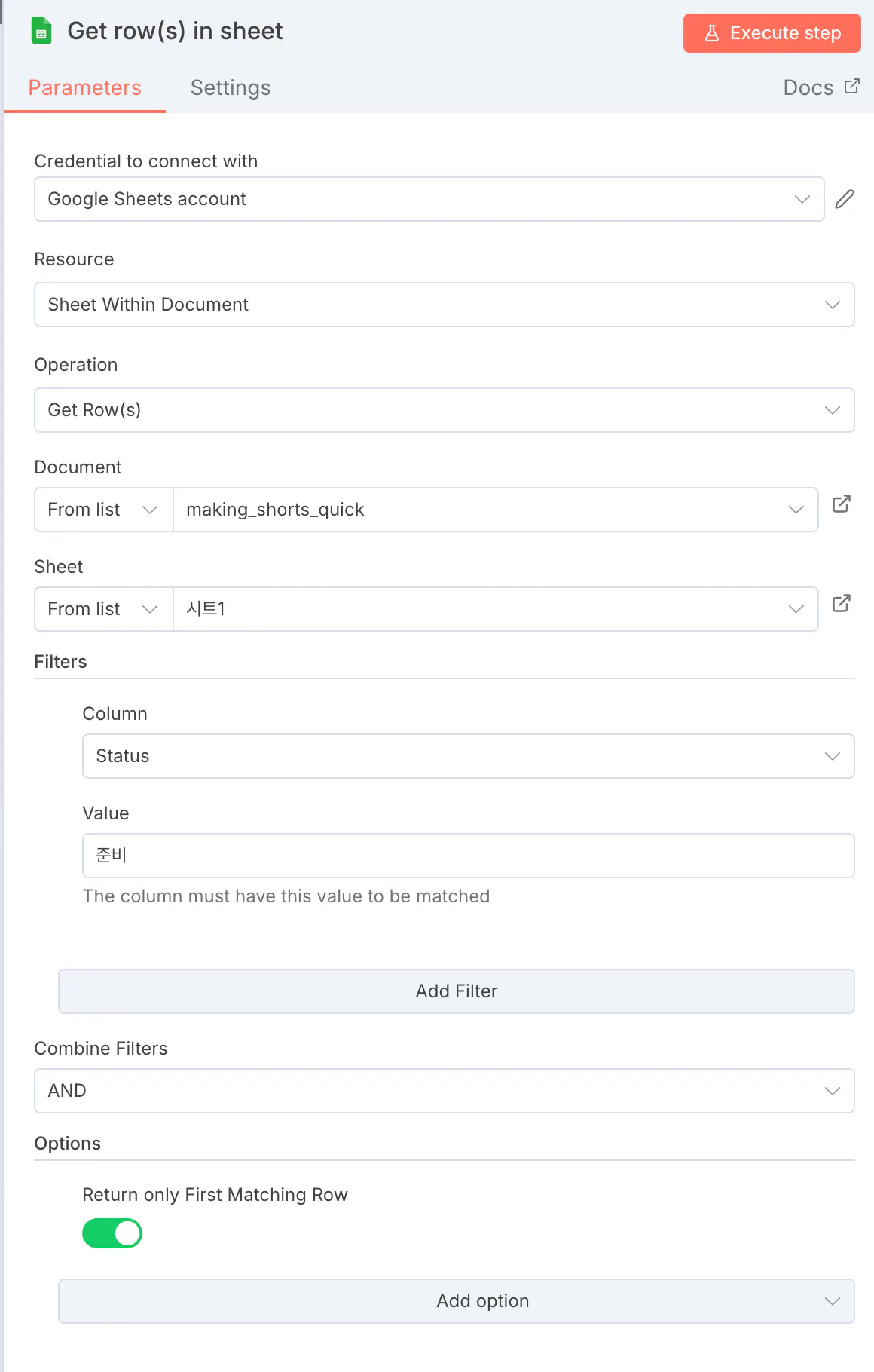Expand the Column Status dropdown
The image size is (874, 1372).
pyautogui.click(x=468, y=756)
